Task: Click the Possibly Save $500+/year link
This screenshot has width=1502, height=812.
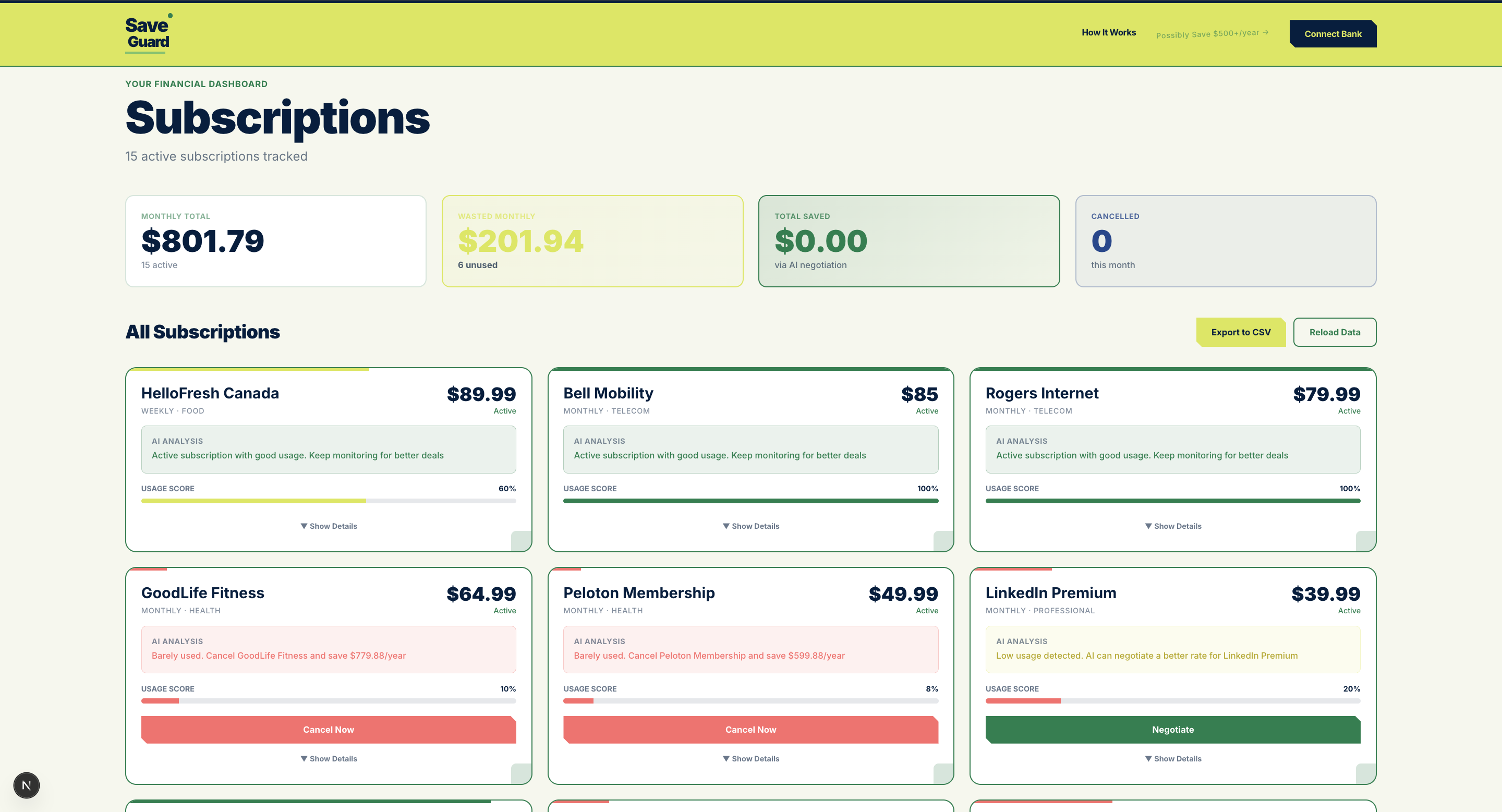Action: tap(1211, 33)
